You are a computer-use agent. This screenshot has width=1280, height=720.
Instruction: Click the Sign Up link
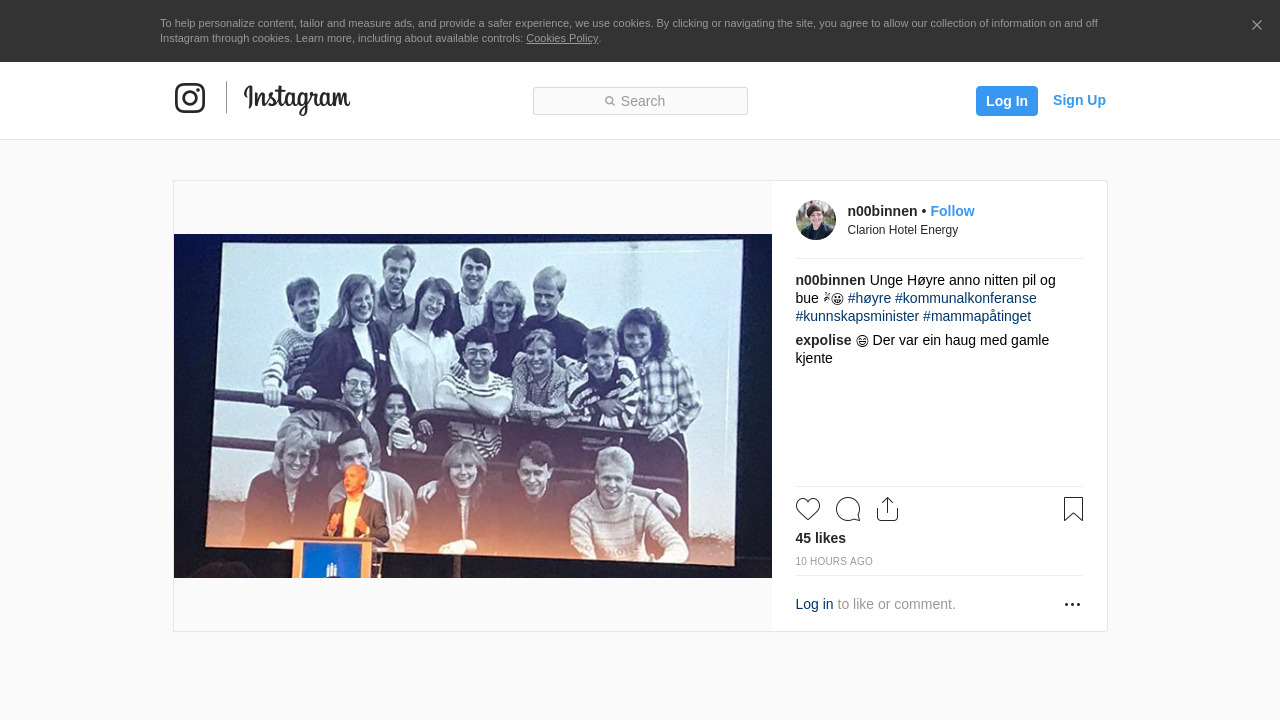[x=1079, y=100]
